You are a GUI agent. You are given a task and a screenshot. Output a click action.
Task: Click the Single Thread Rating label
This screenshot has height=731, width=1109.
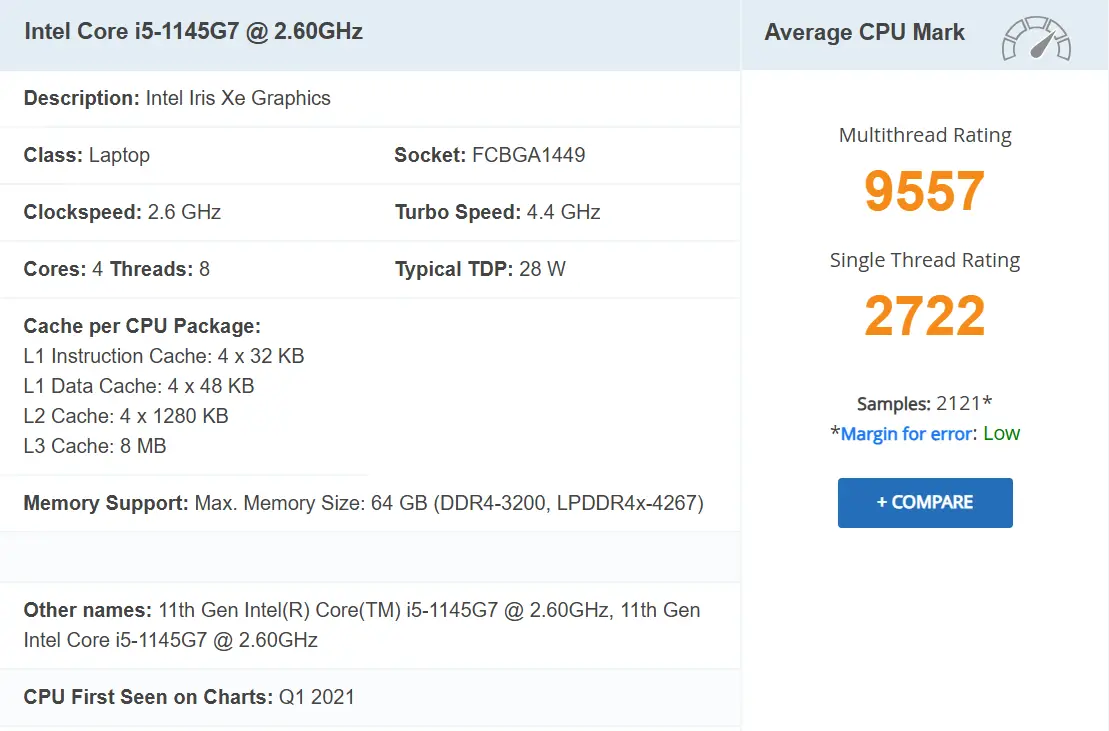[925, 260]
